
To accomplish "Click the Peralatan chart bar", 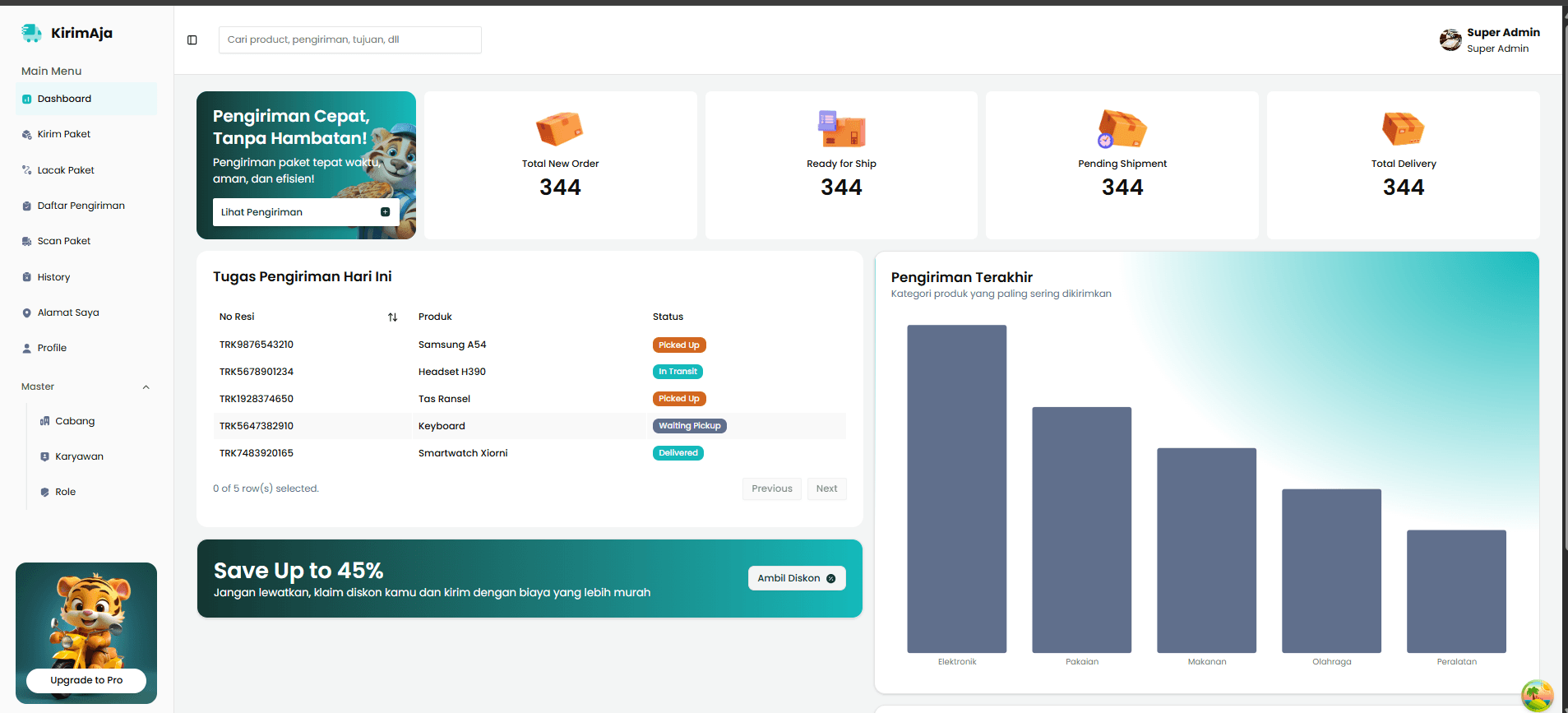I will [1456, 591].
